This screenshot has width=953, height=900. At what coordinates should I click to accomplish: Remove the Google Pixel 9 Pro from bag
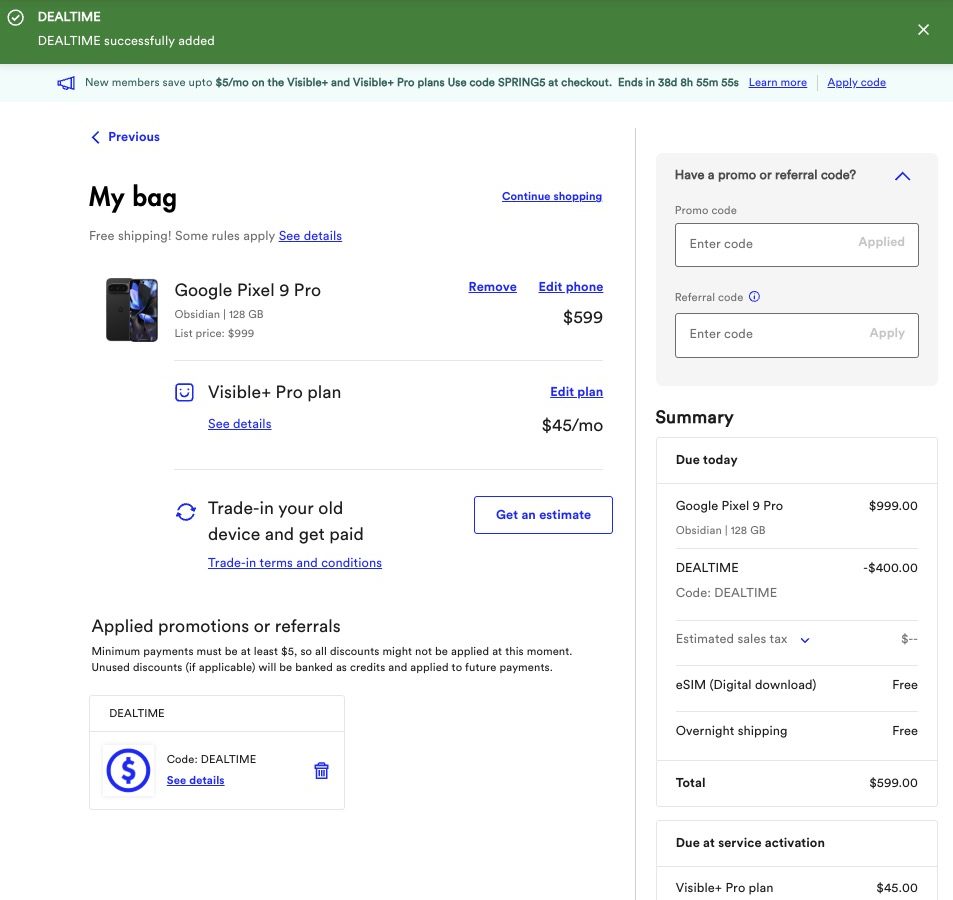coord(492,287)
